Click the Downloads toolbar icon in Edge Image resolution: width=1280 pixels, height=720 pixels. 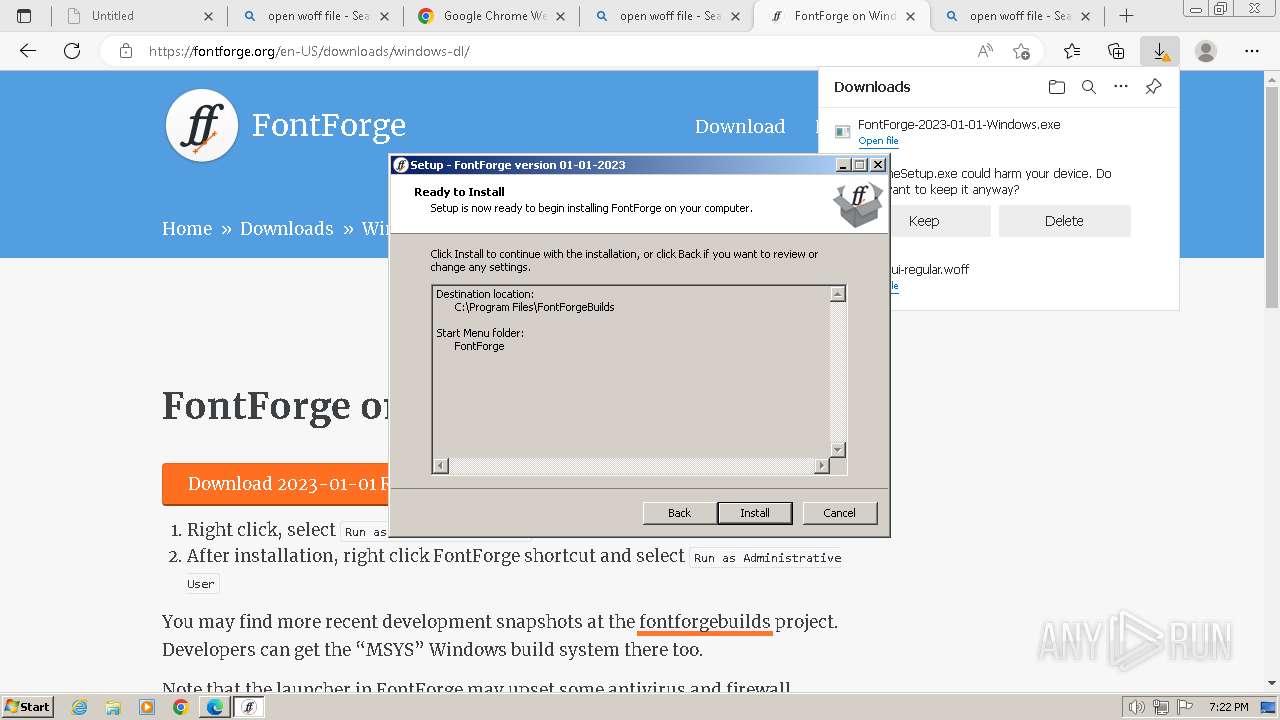point(1160,51)
